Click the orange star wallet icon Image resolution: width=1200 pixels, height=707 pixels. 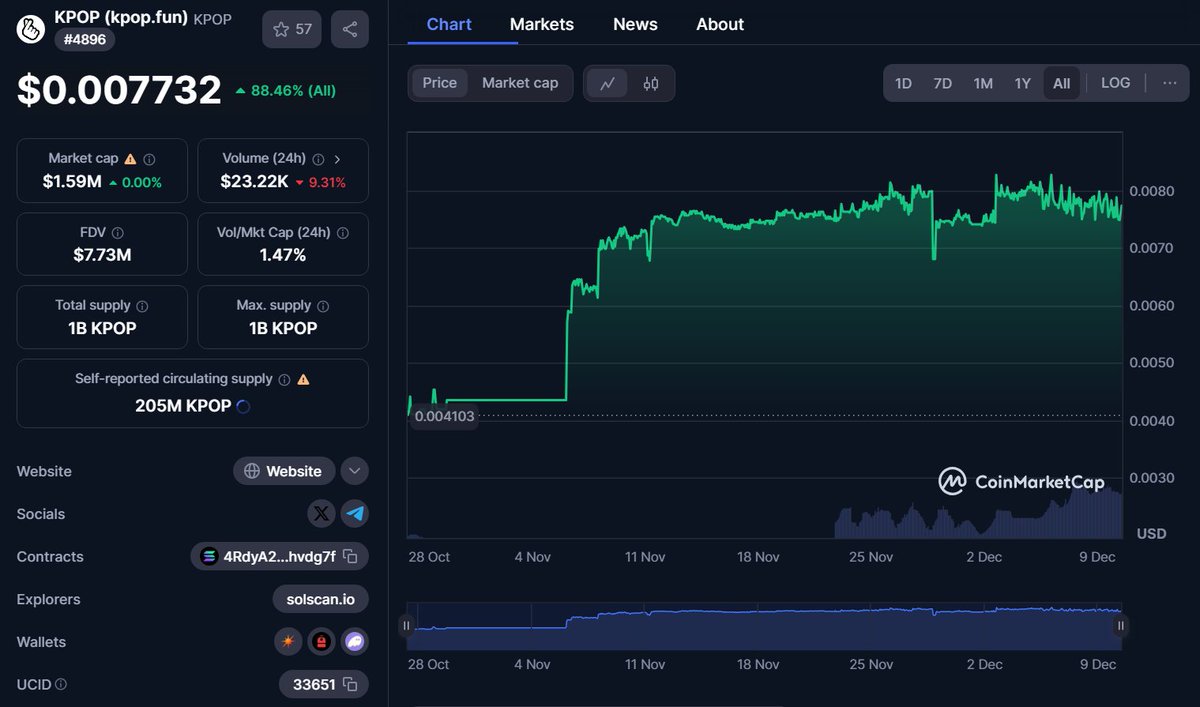[x=288, y=642]
